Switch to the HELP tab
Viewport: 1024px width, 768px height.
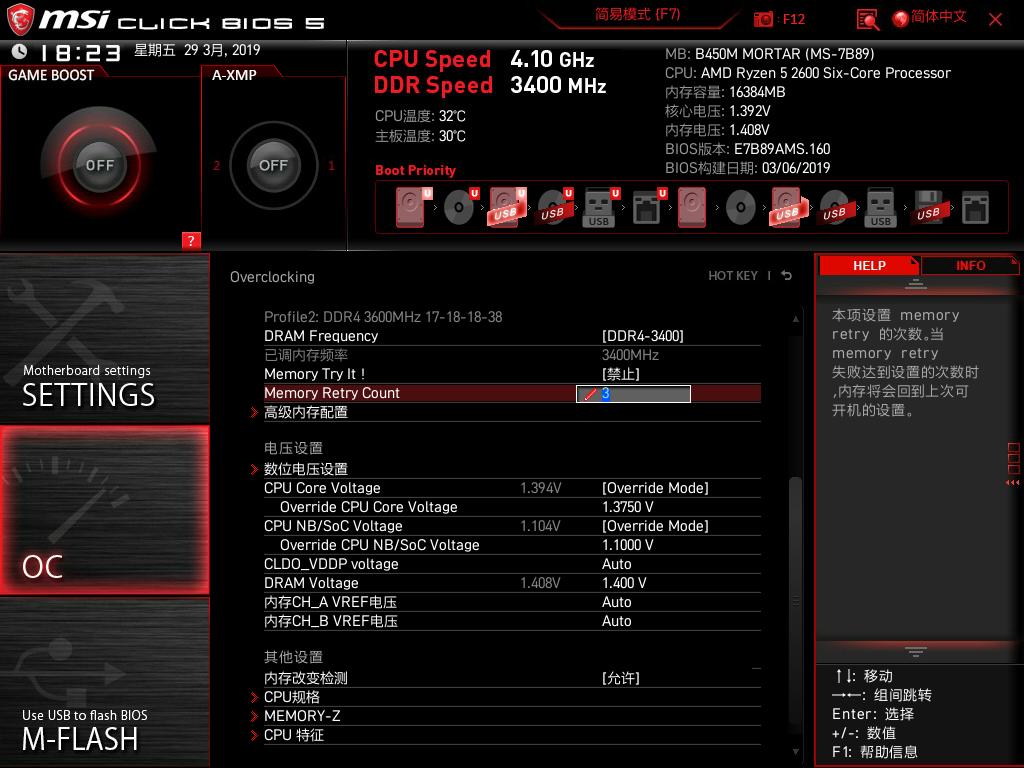click(869, 265)
